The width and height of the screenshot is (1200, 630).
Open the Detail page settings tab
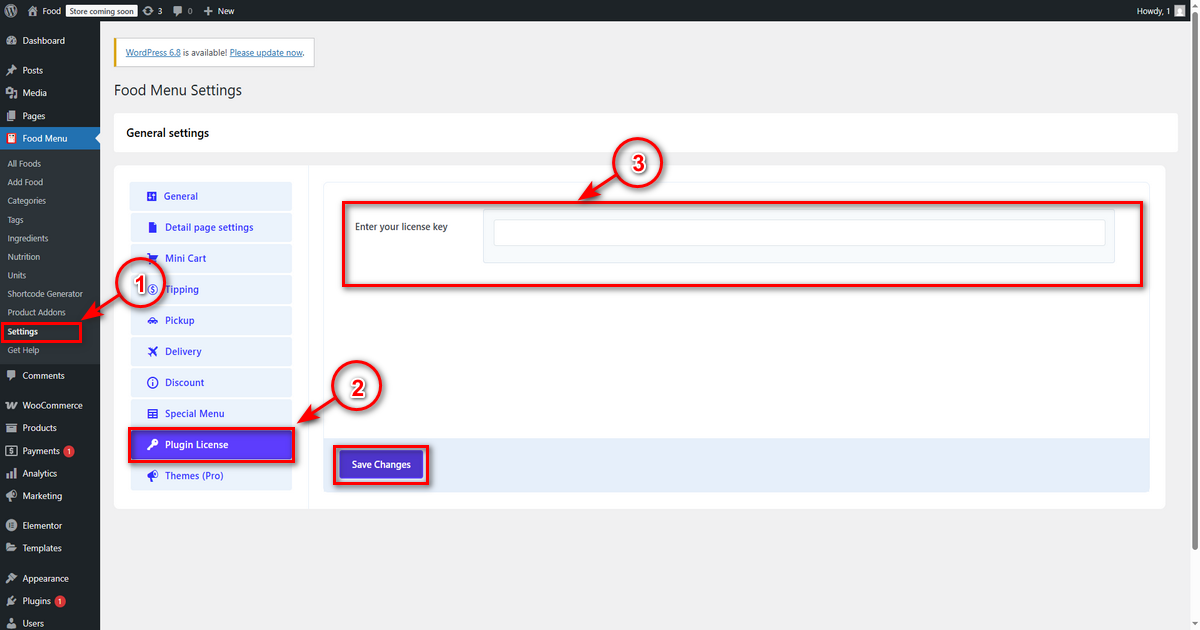coord(211,227)
